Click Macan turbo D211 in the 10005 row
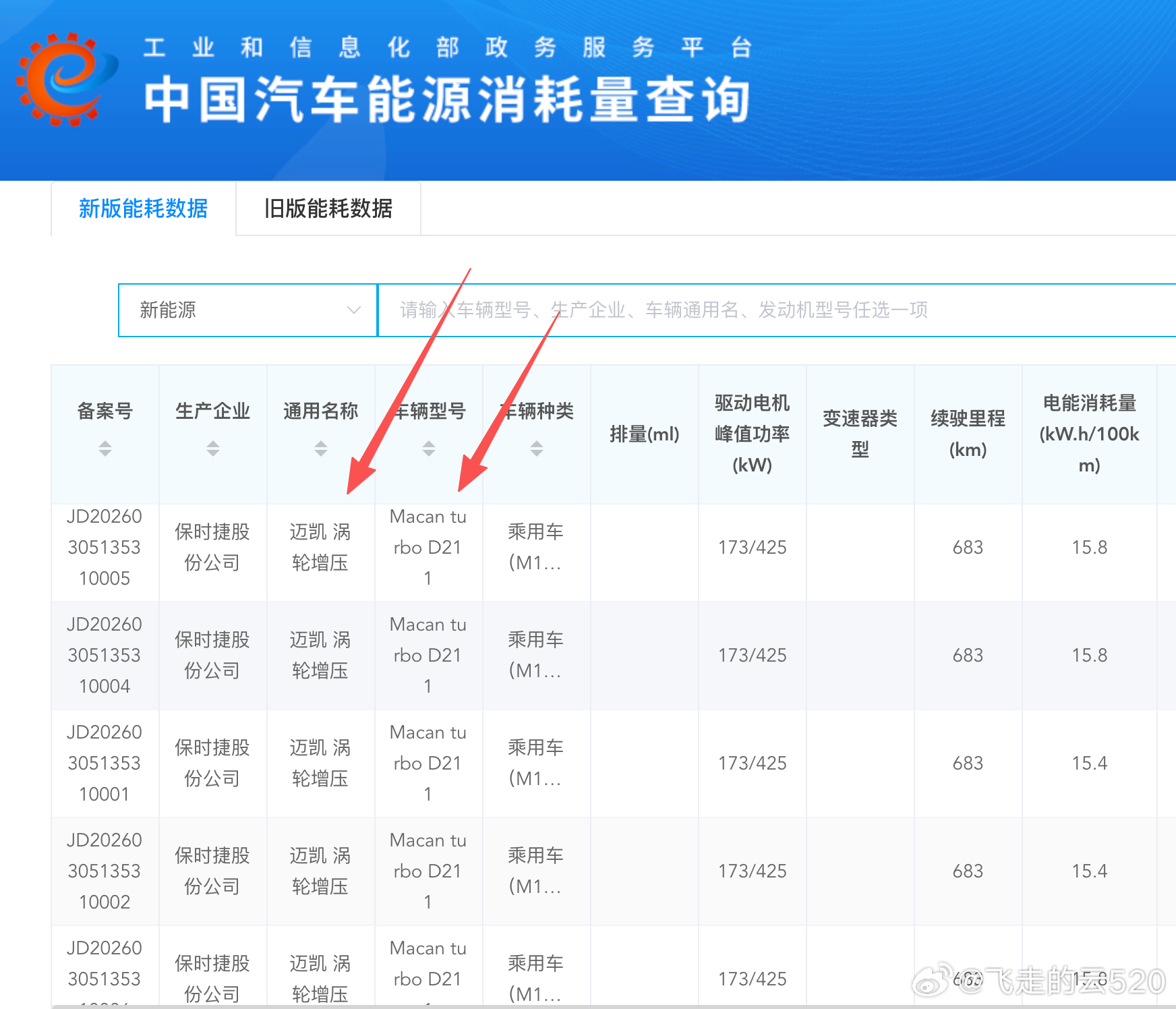 coord(428,547)
